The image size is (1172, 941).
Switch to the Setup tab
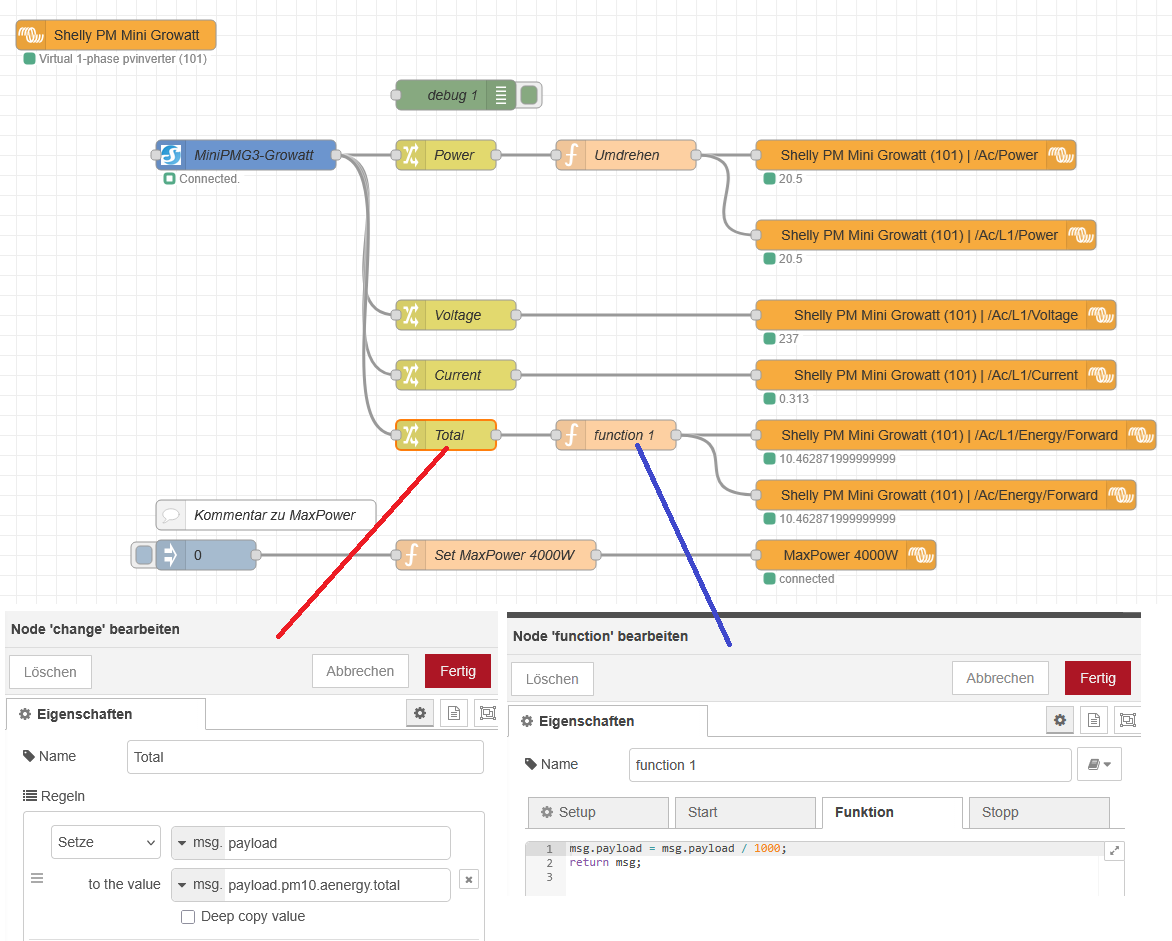tap(598, 812)
